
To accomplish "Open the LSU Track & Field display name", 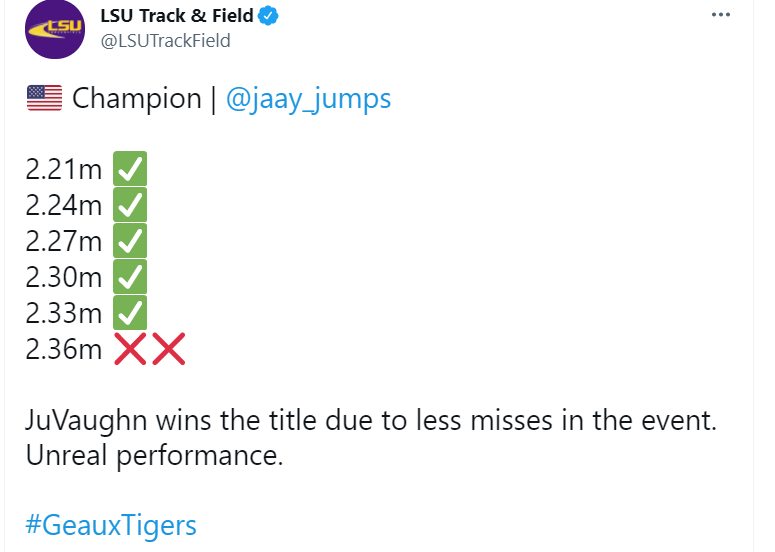I will tap(177, 16).
